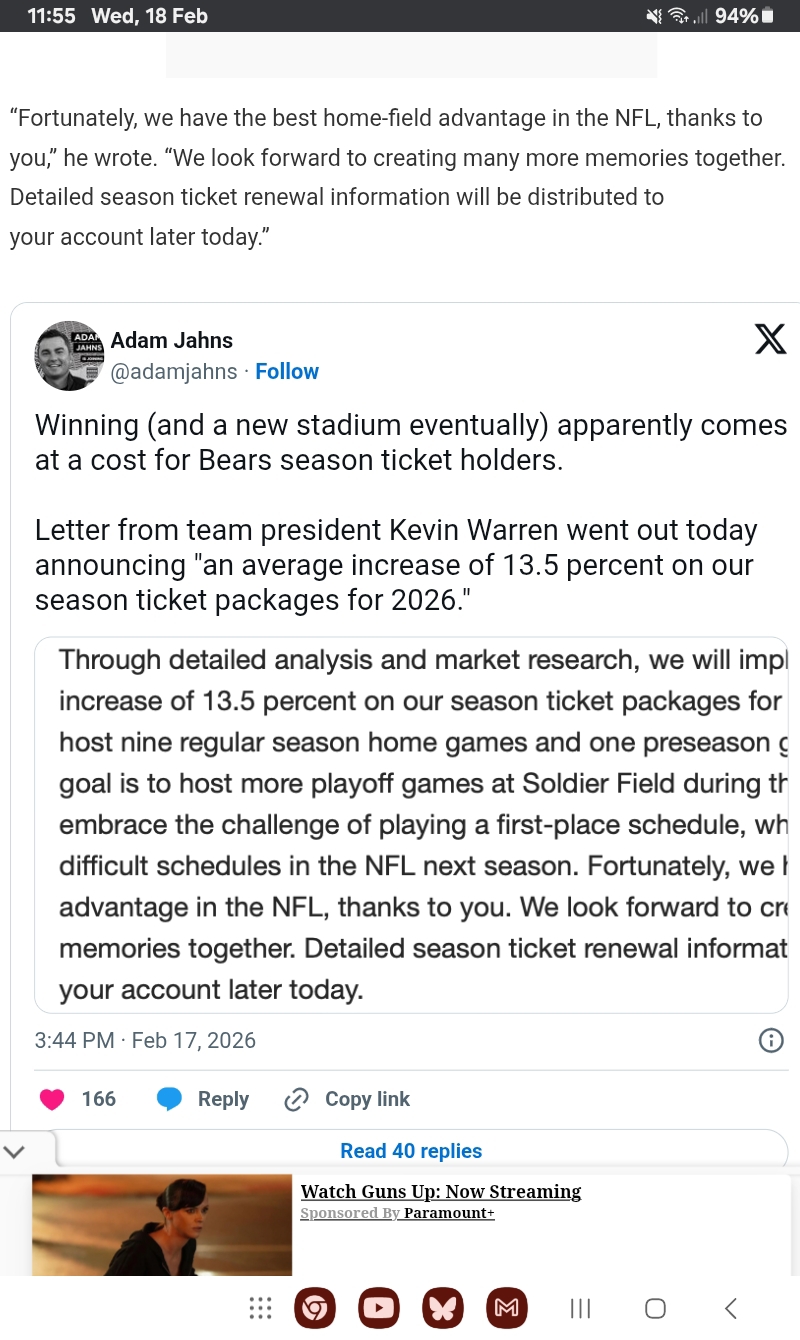Open the X logo on the embedded post

coord(769,340)
